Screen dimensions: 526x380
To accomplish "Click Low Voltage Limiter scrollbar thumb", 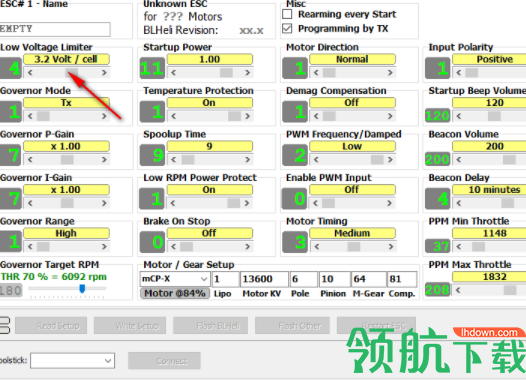I will coord(71,72).
